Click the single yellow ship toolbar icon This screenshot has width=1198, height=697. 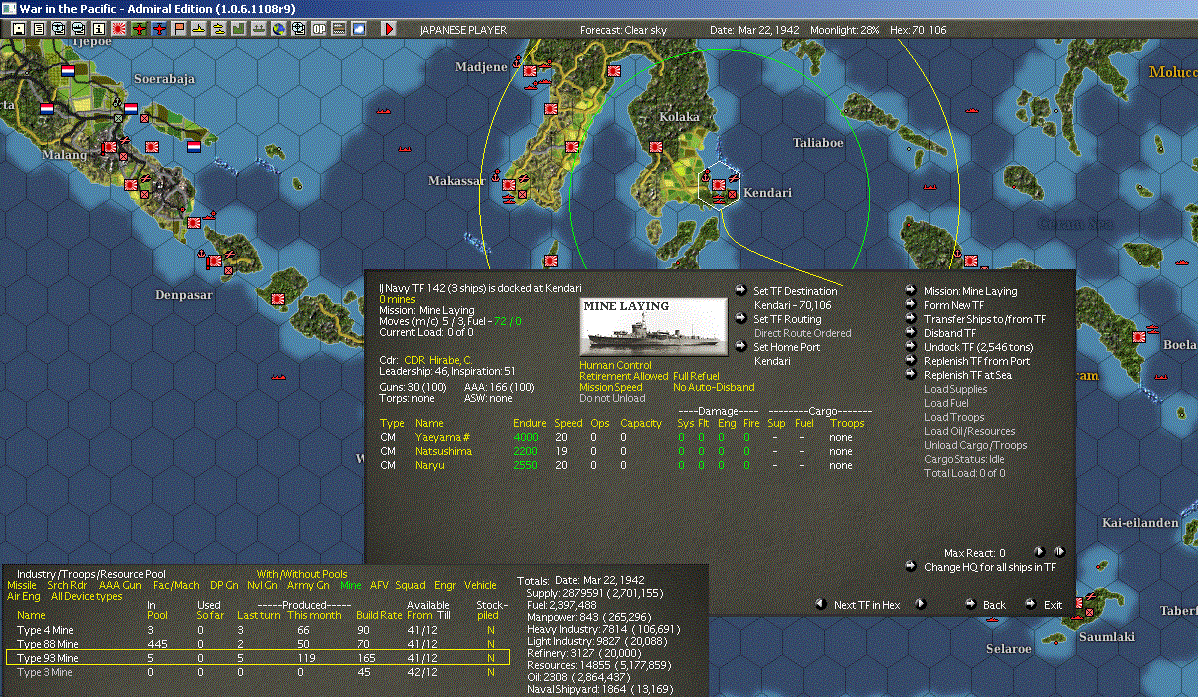click(199, 29)
